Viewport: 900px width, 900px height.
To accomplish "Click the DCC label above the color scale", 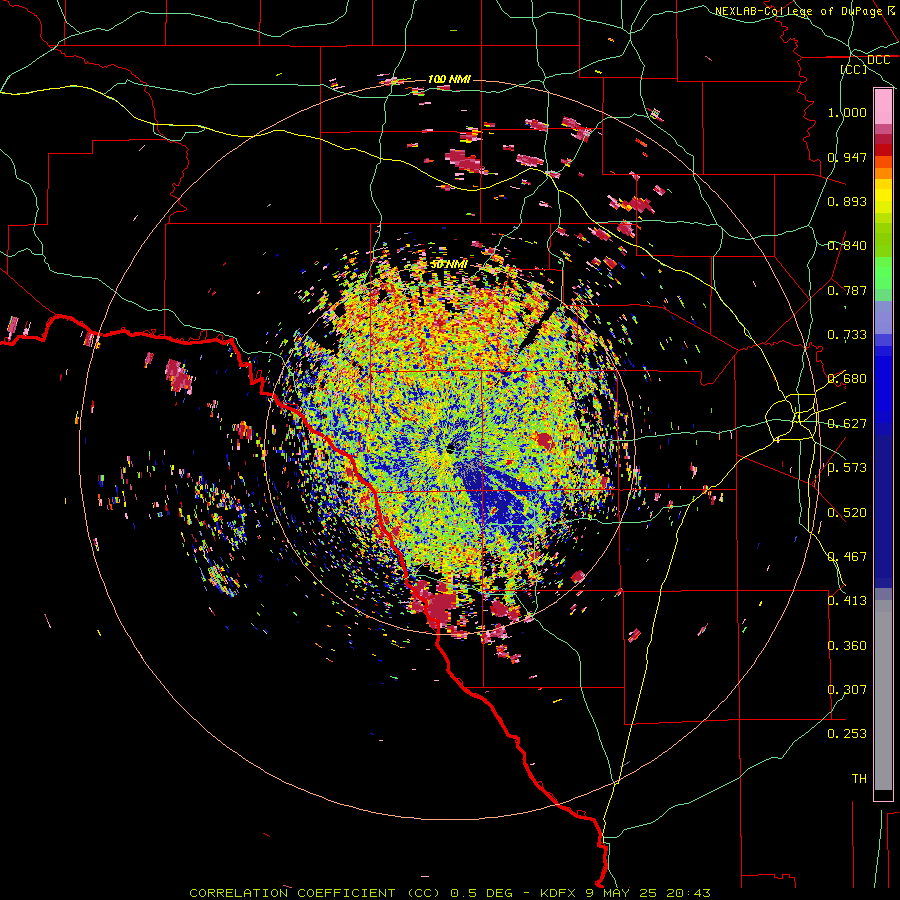I will pyautogui.click(x=878, y=60).
